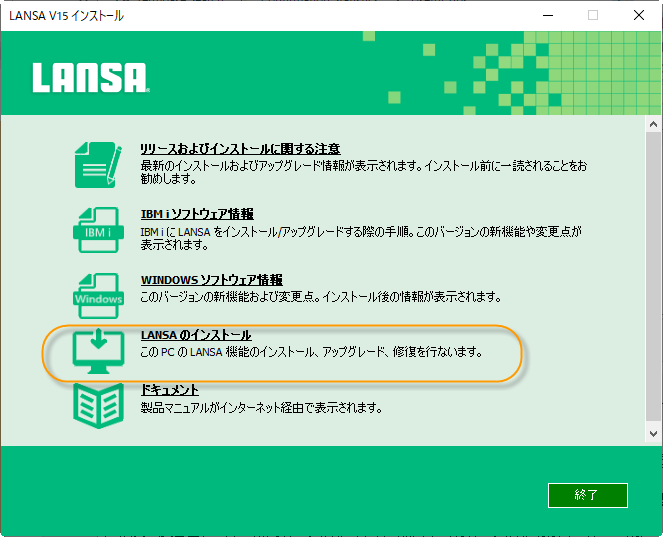The height and width of the screenshot is (537, 663).
Task: Click the このPCのLANSA機能のインストール description text
Action: point(311,352)
